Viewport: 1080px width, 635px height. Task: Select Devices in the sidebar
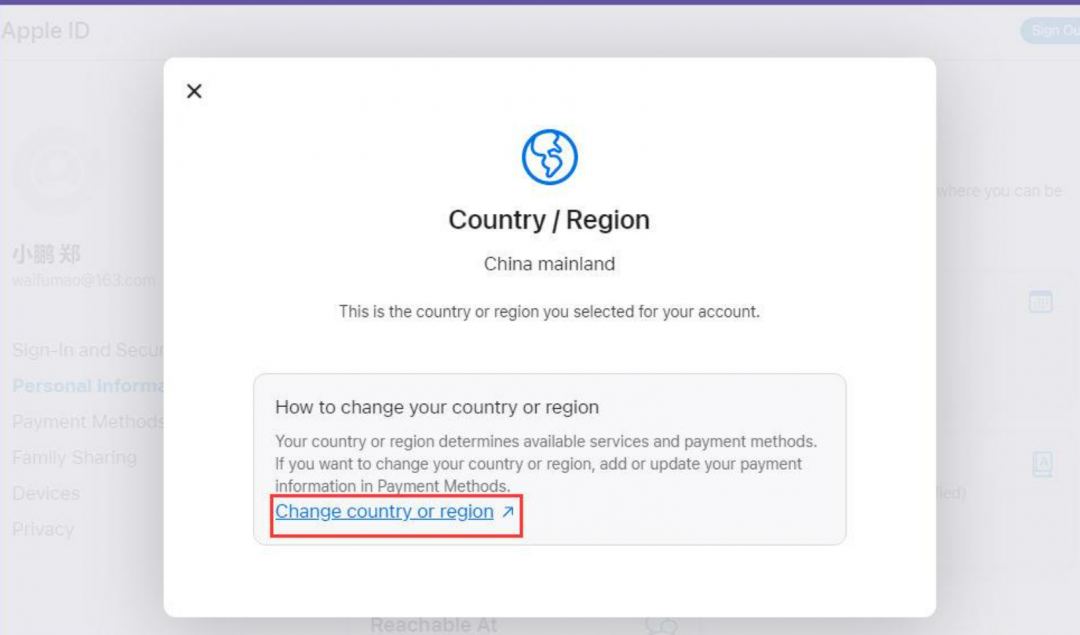[45, 493]
